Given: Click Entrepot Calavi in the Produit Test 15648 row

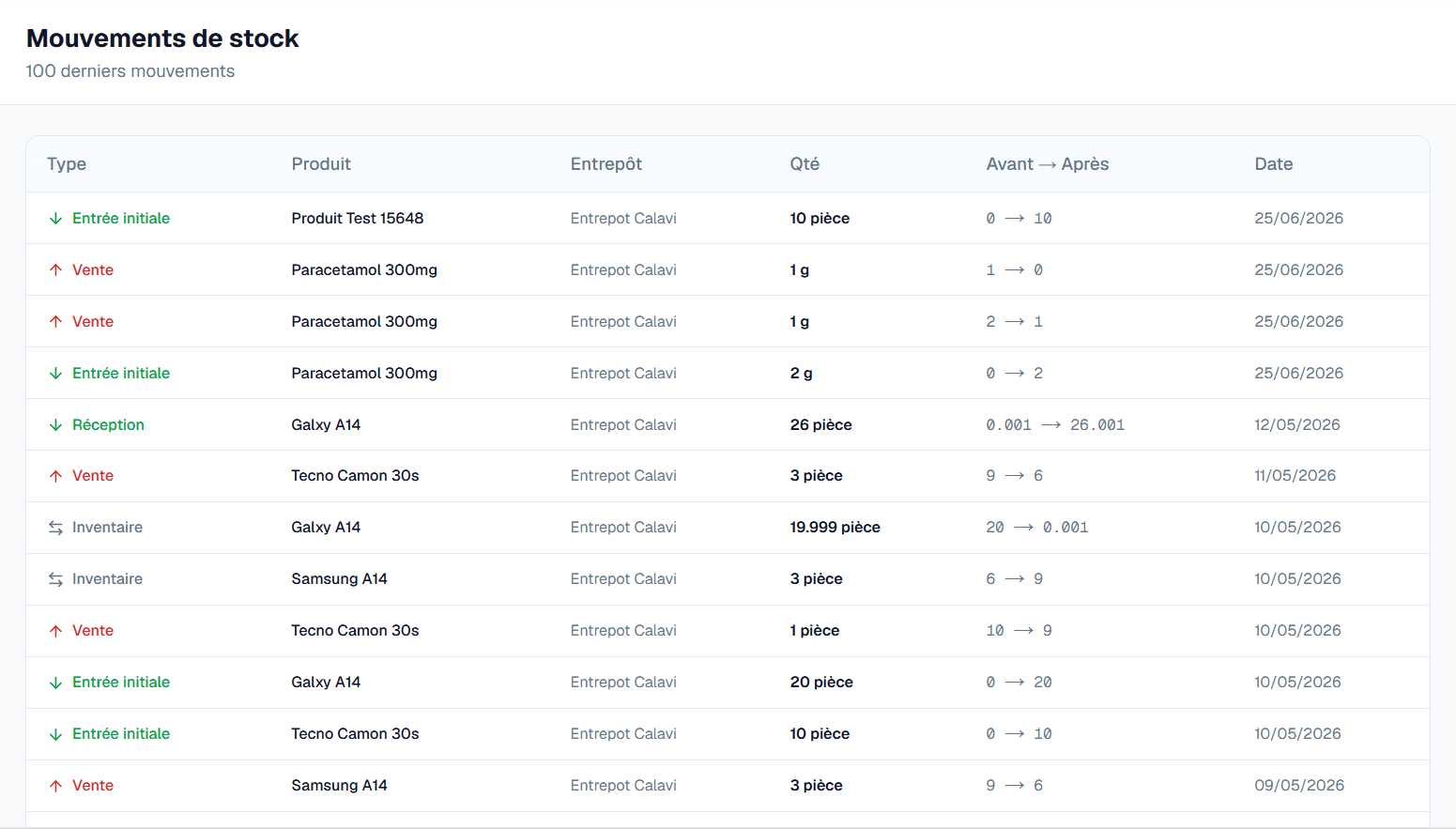Looking at the screenshot, I should pos(623,218).
